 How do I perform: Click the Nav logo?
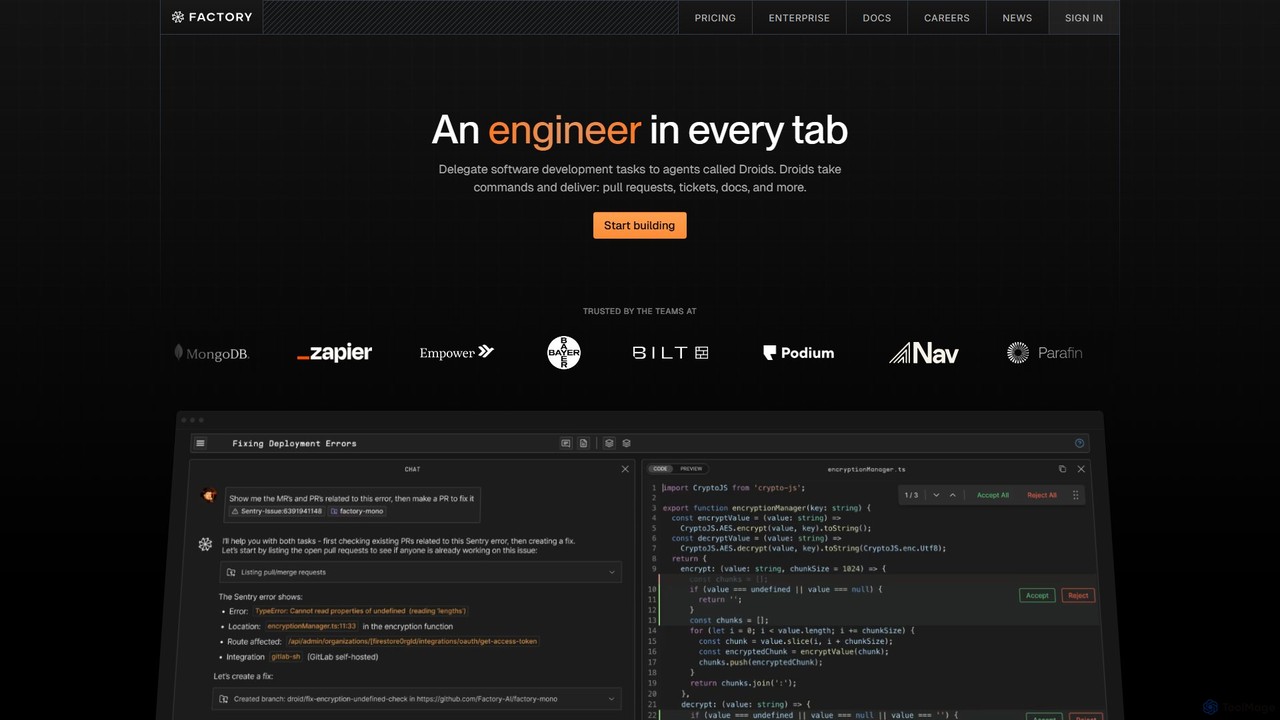click(x=924, y=352)
